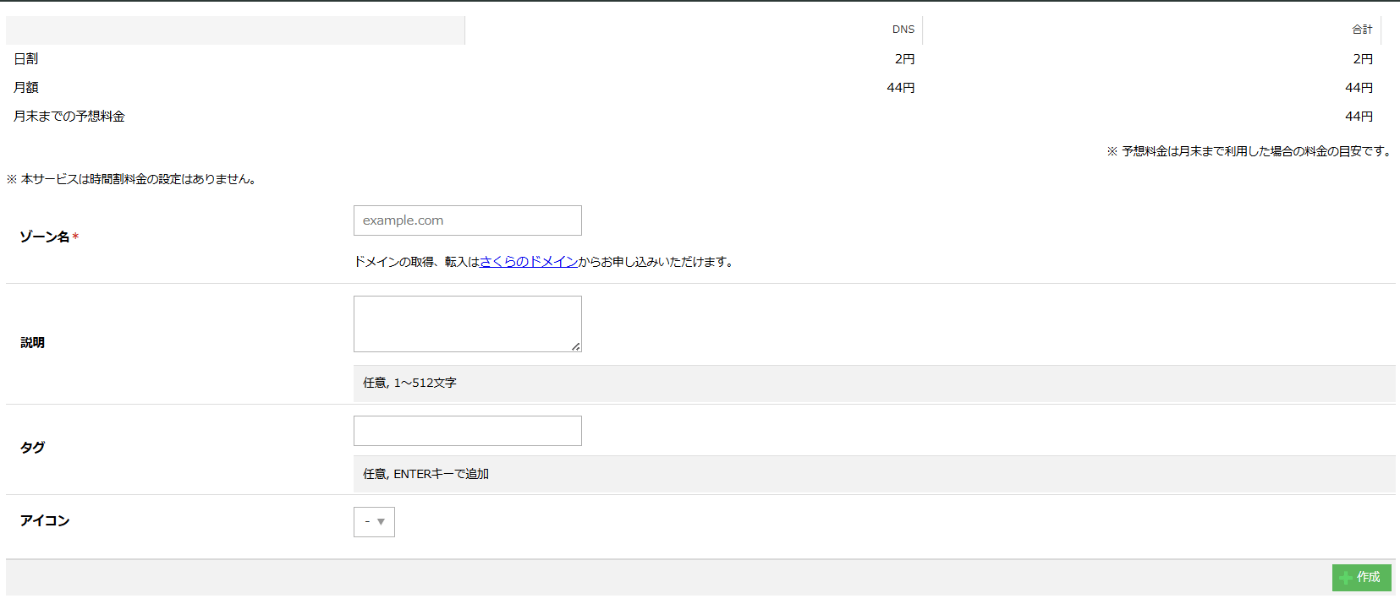Click the ゾーン名 input field
This screenshot has width=1400, height=604.
click(467, 221)
